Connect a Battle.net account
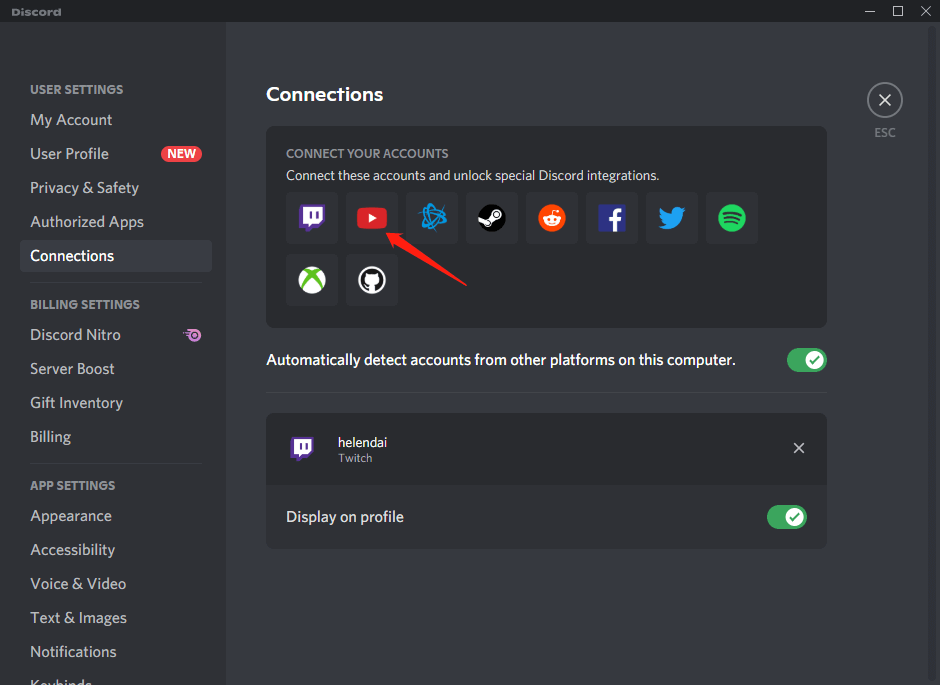940x685 pixels. (x=432, y=218)
